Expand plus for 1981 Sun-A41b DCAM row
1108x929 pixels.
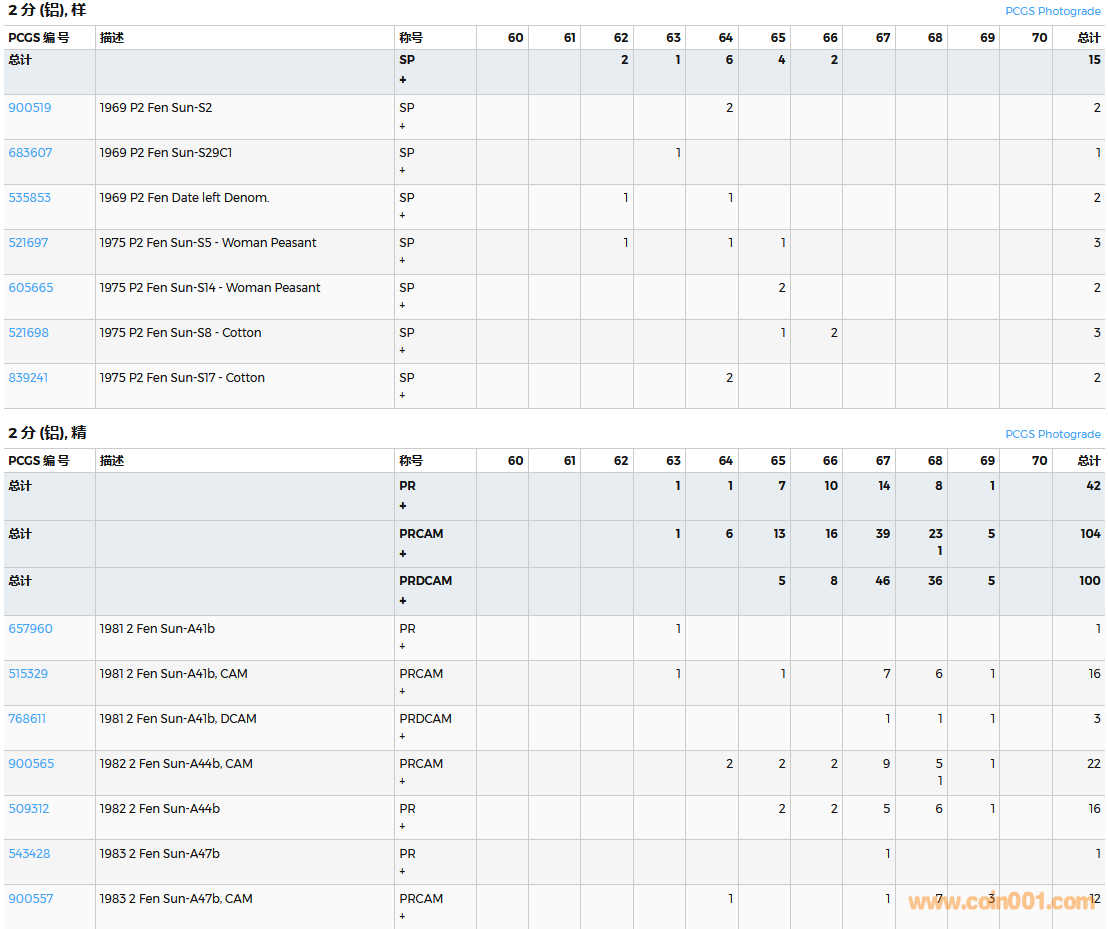pos(403,737)
